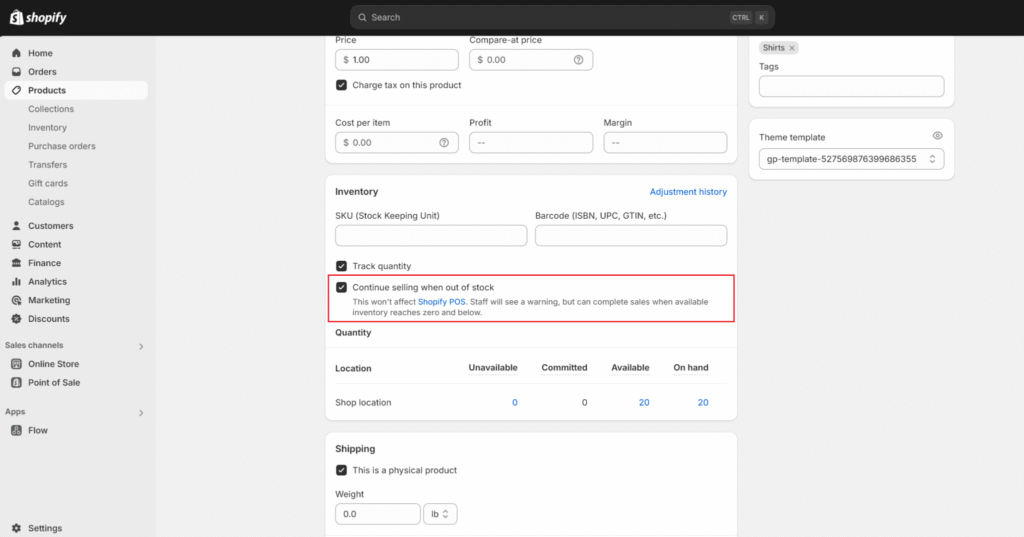Image resolution: width=1024 pixels, height=537 pixels.
Task: Open Orders via its sidebar icon
Action: [17, 72]
